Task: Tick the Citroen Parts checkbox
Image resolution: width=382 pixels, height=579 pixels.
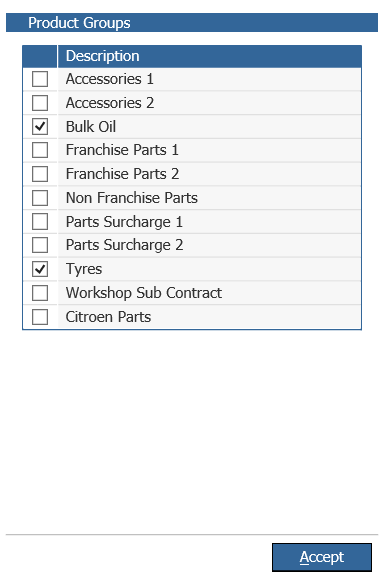Action: point(40,317)
